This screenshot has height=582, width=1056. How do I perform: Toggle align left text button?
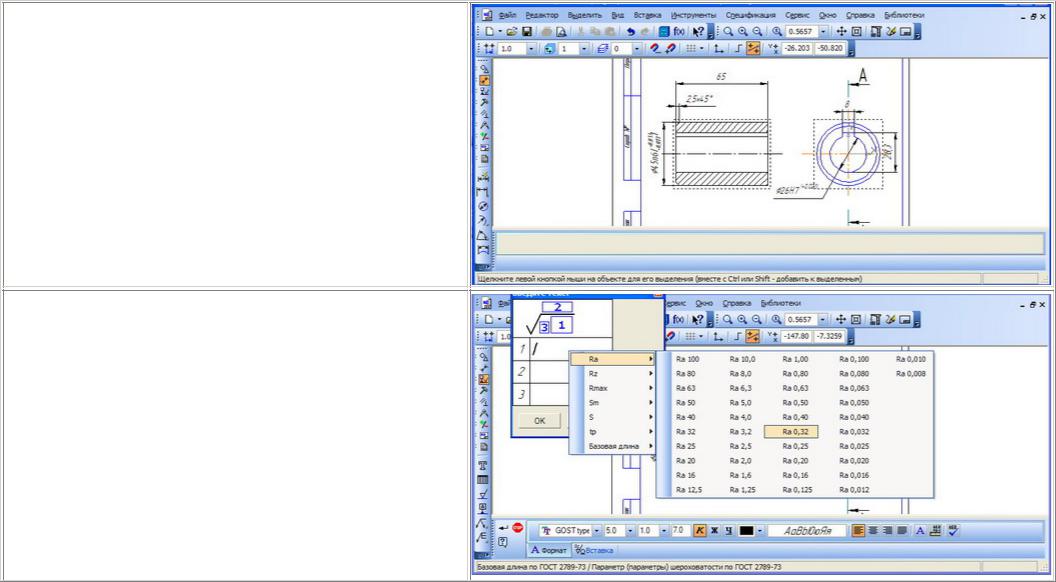tap(858, 531)
